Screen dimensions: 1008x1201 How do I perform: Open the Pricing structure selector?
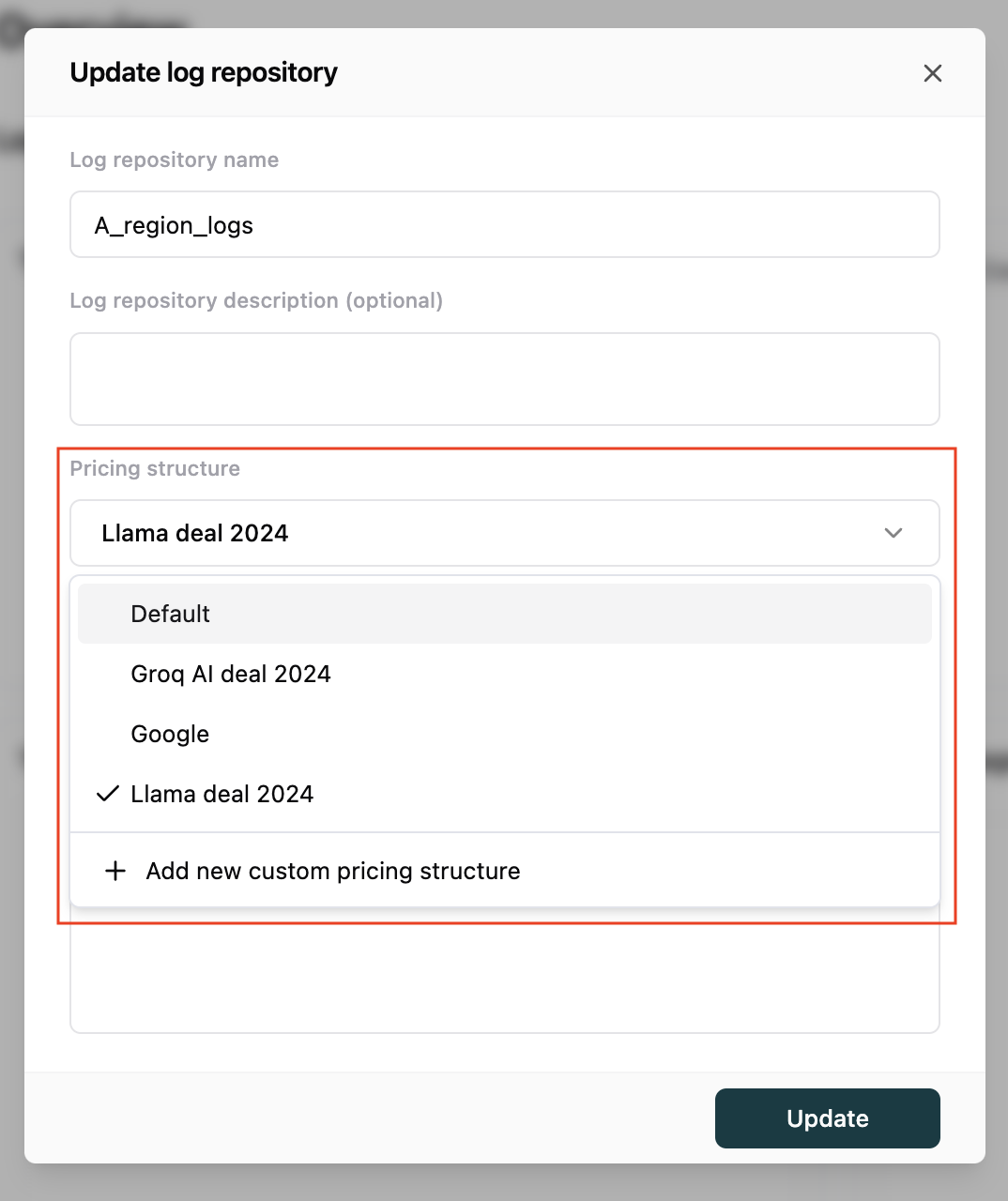(504, 533)
